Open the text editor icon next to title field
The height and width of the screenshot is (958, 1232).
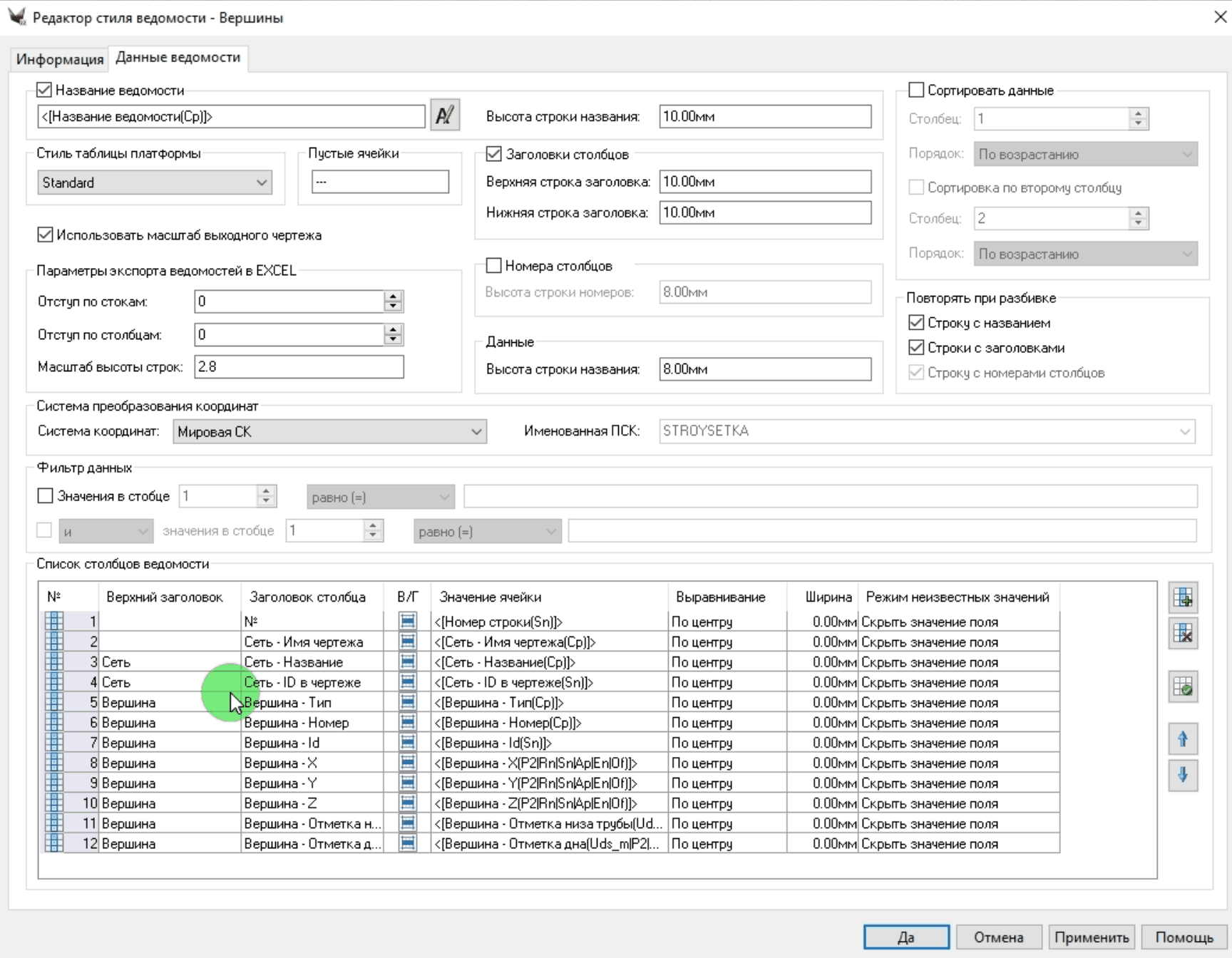445,115
